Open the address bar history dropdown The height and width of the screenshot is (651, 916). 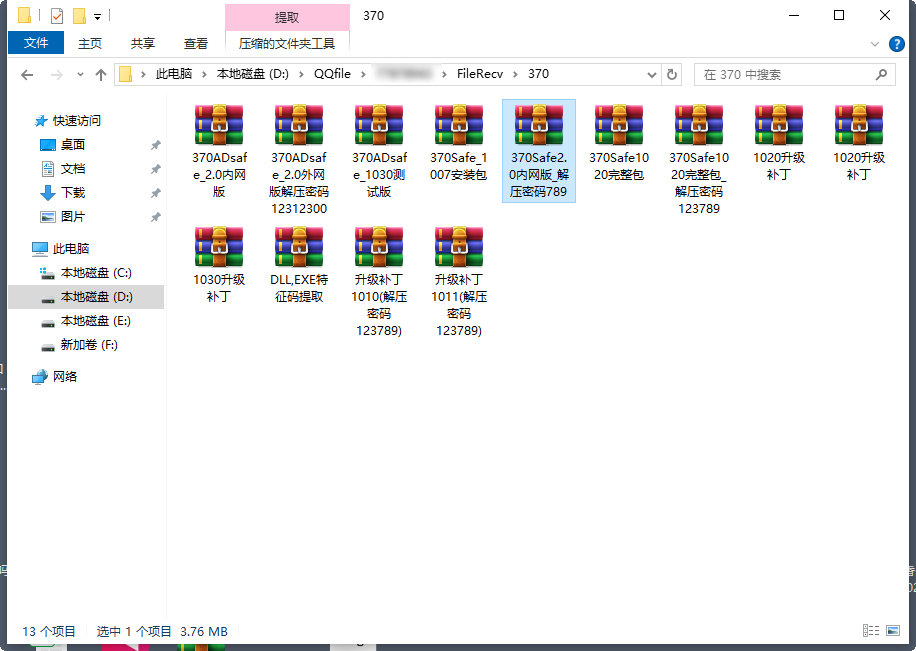[652, 75]
